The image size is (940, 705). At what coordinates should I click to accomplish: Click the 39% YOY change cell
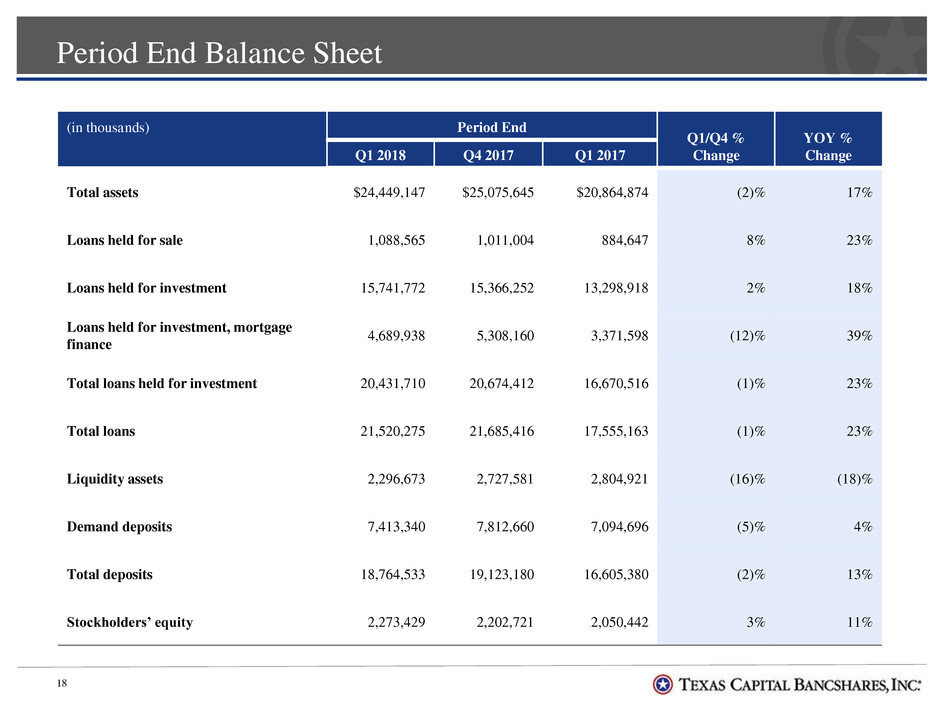click(x=859, y=336)
